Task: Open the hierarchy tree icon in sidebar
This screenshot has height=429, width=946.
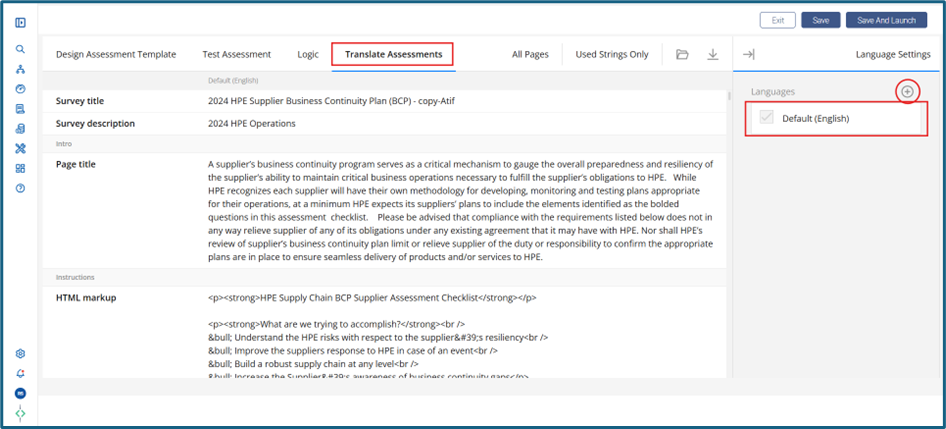Action: pyautogui.click(x=20, y=69)
